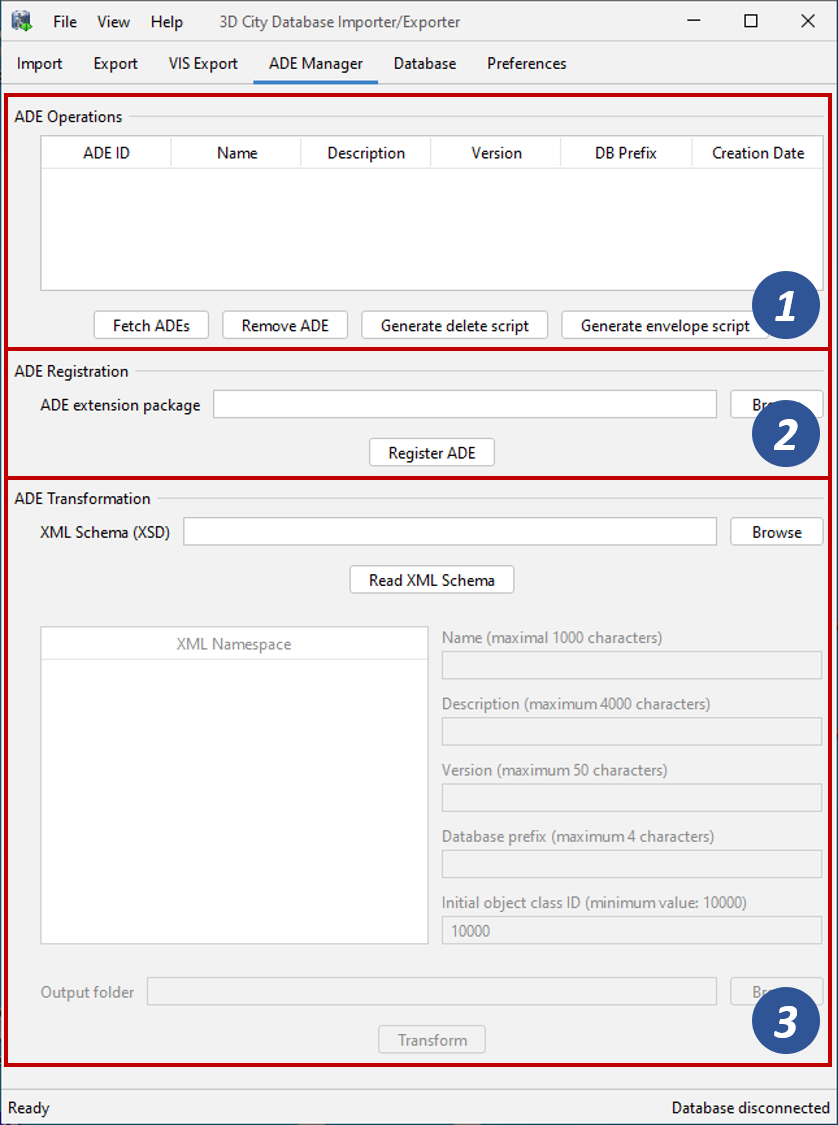Browse for an XML Schema (XSD) file
838x1125 pixels.
click(777, 532)
